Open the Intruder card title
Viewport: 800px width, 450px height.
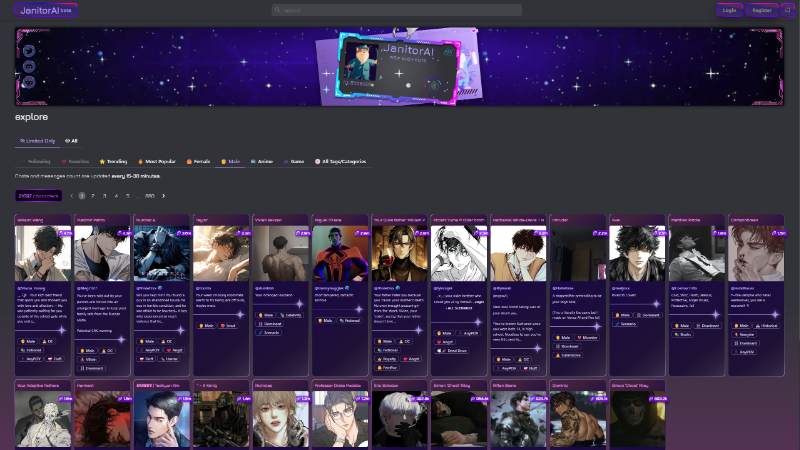coord(560,220)
